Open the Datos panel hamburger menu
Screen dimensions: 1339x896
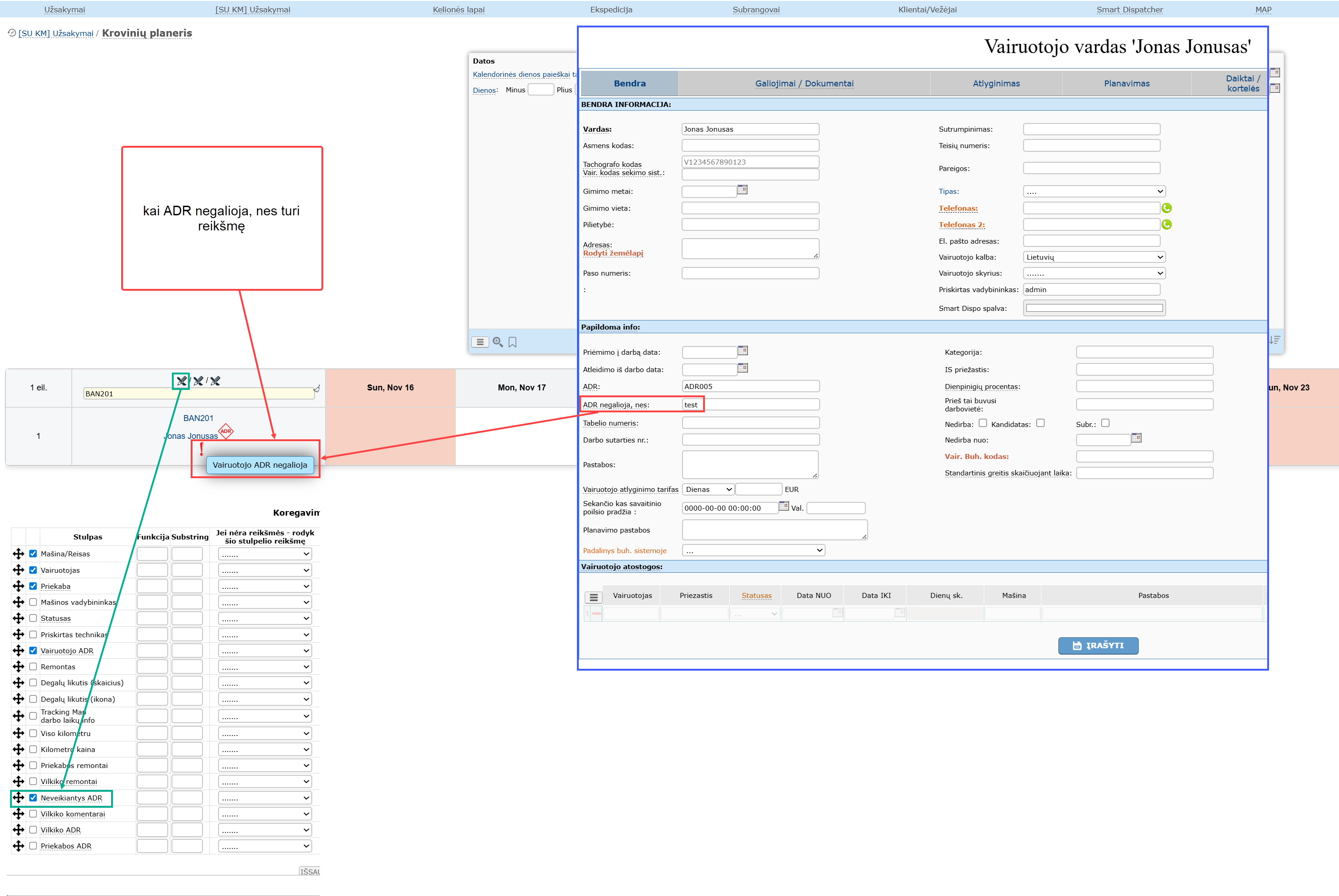tap(480, 342)
